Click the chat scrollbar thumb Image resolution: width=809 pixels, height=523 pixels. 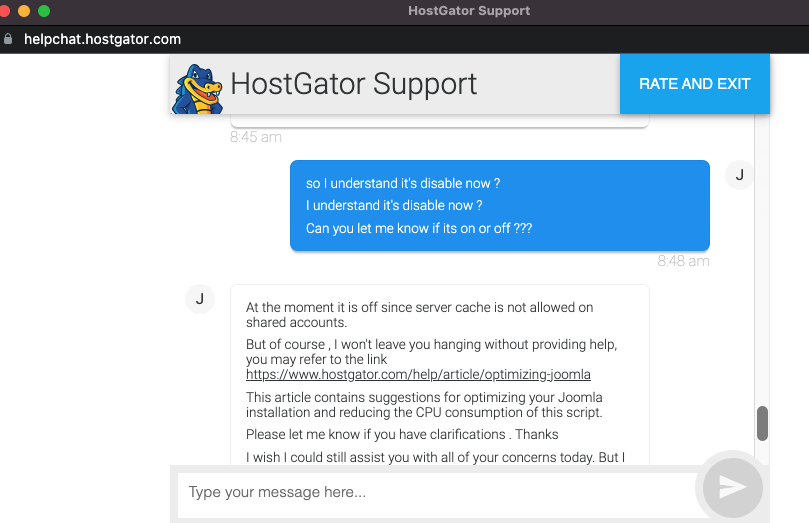click(762, 423)
